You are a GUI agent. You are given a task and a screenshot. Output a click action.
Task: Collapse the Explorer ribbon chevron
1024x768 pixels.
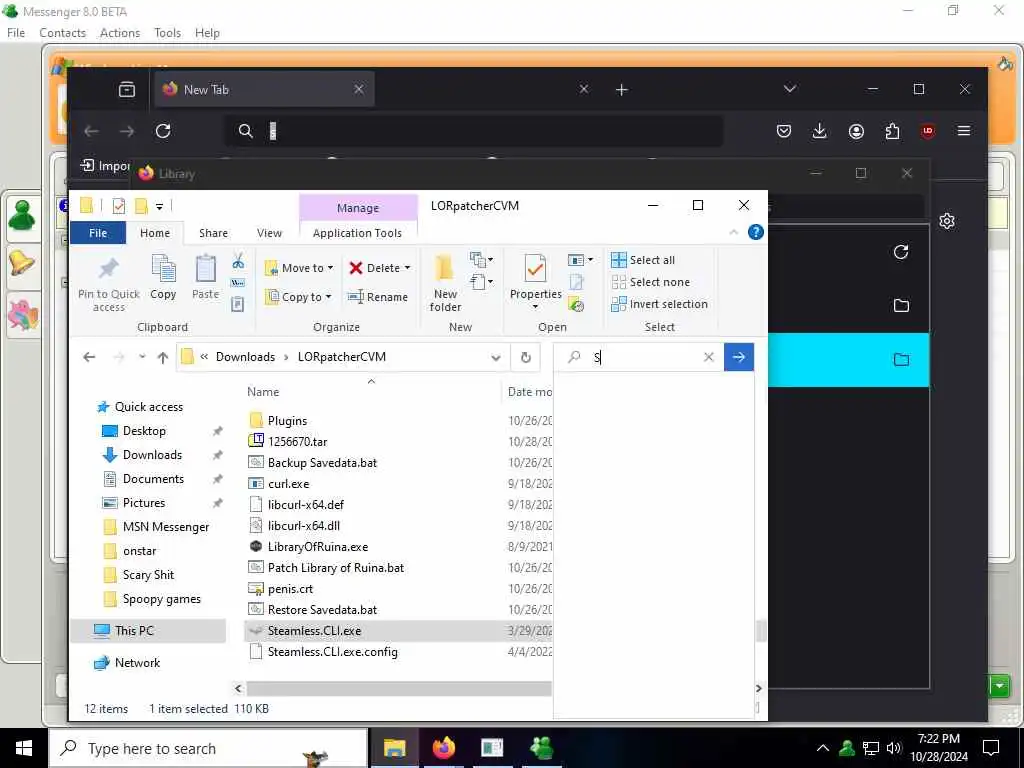733,232
